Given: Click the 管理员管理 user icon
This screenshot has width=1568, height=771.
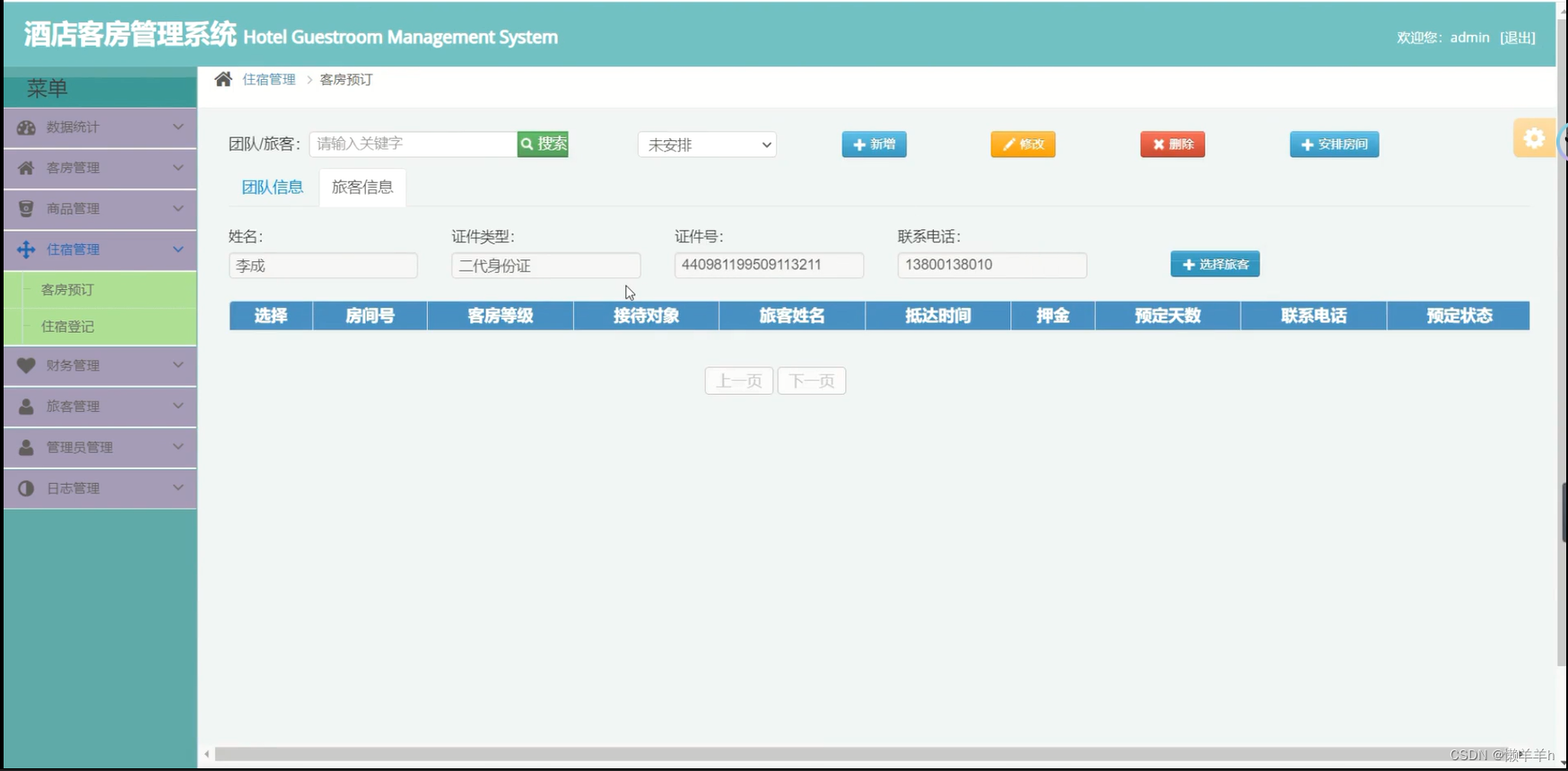Looking at the screenshot, I should click(26, 447).
